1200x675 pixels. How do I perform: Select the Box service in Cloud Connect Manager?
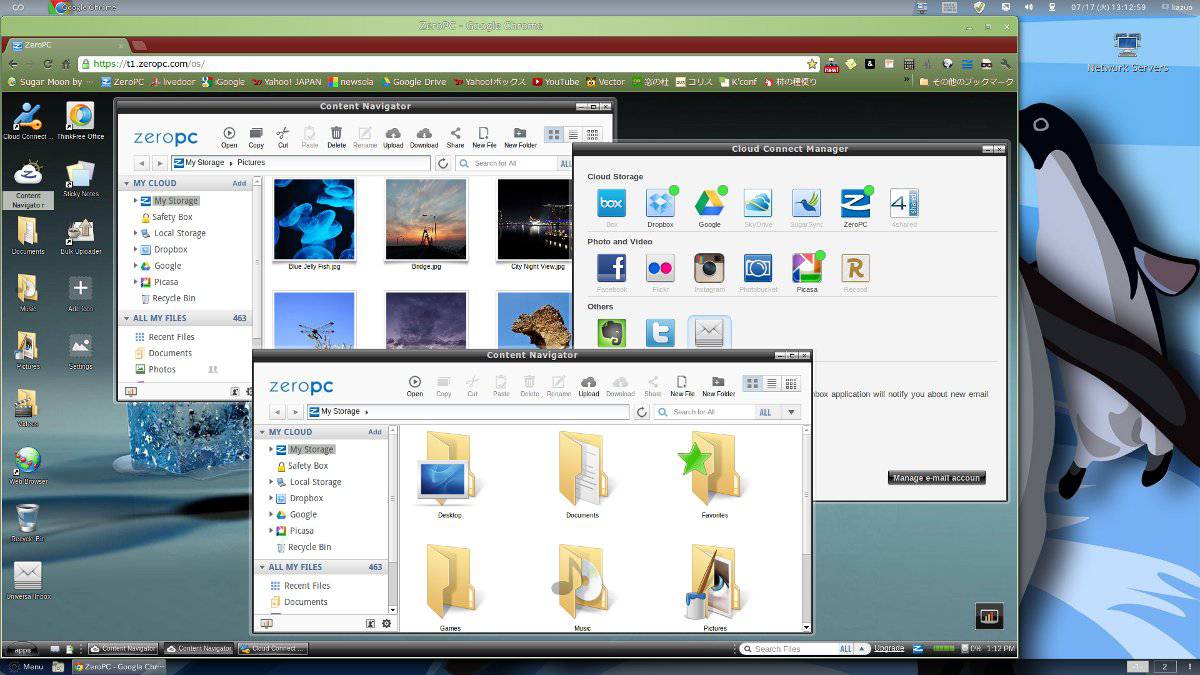612,208
